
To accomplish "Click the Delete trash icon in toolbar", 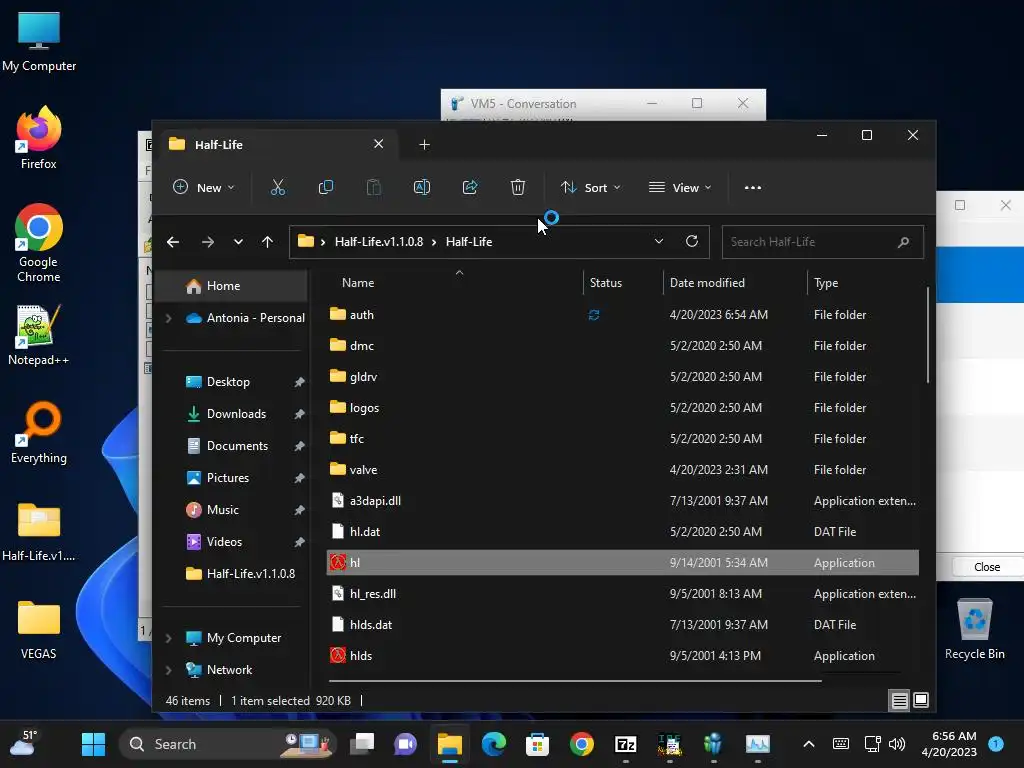I will point(517,187).
